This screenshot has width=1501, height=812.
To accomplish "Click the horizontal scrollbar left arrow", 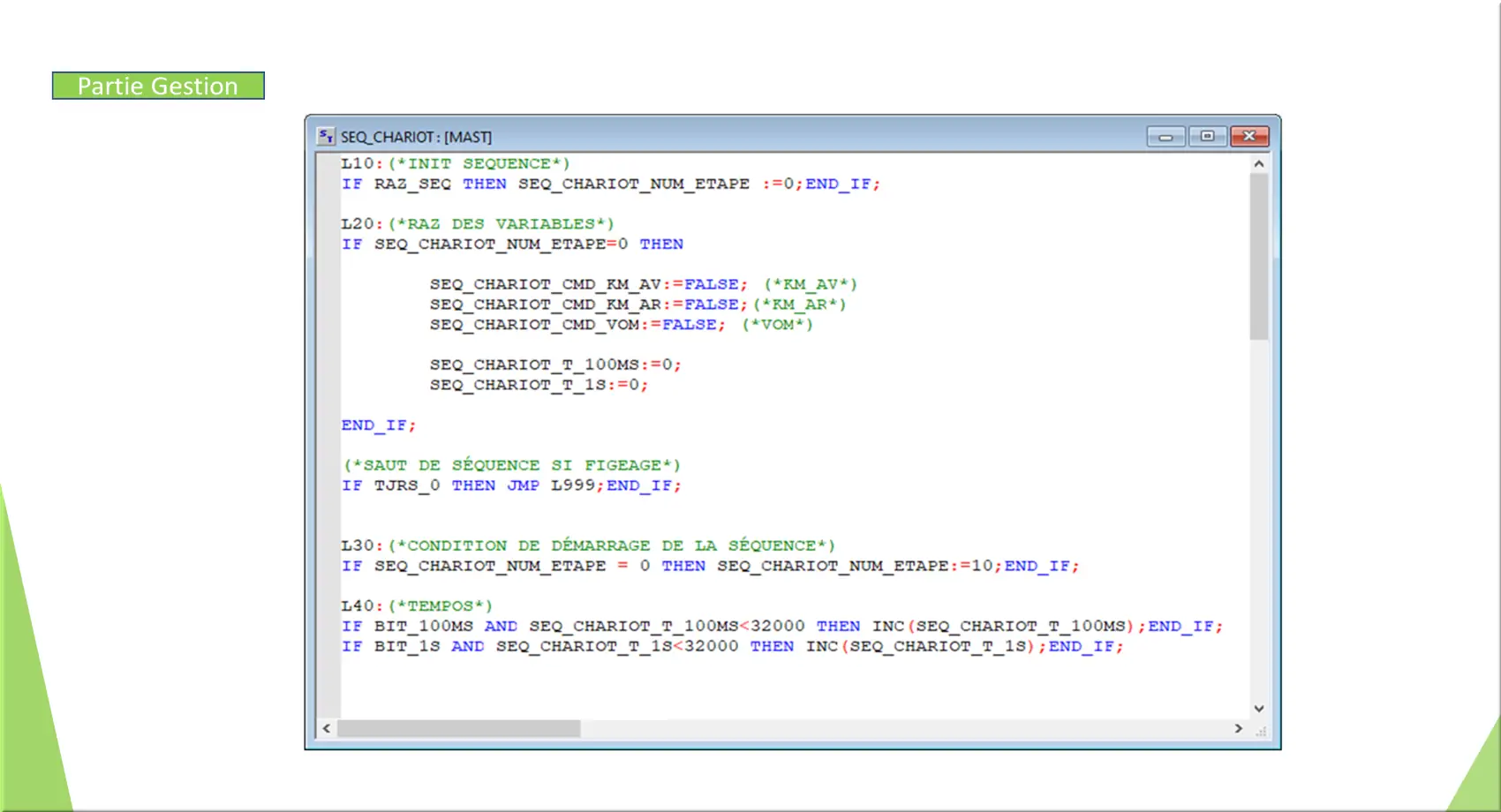I will 327,728.
